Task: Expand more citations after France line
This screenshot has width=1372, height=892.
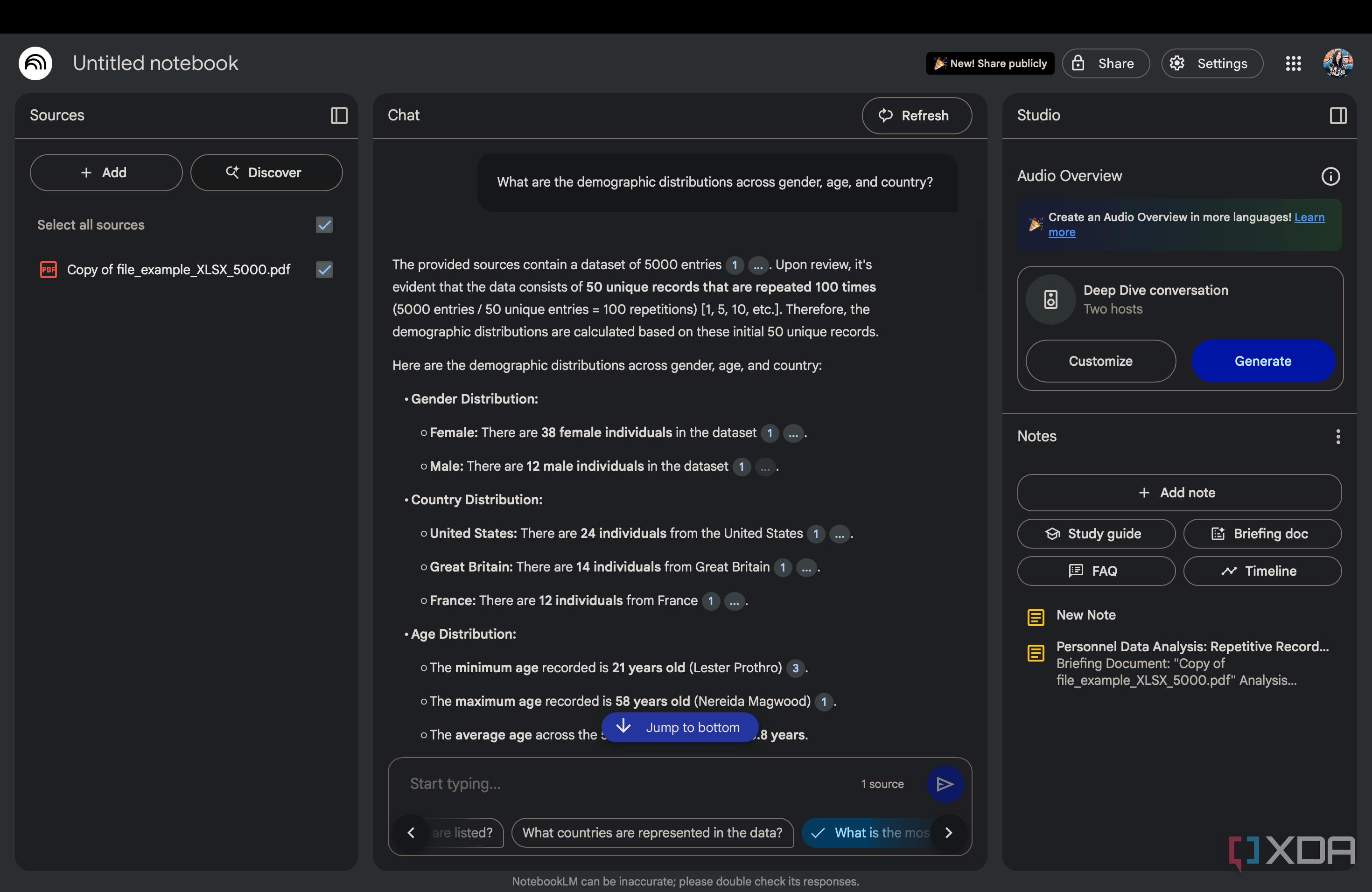Action: point(734,601)
